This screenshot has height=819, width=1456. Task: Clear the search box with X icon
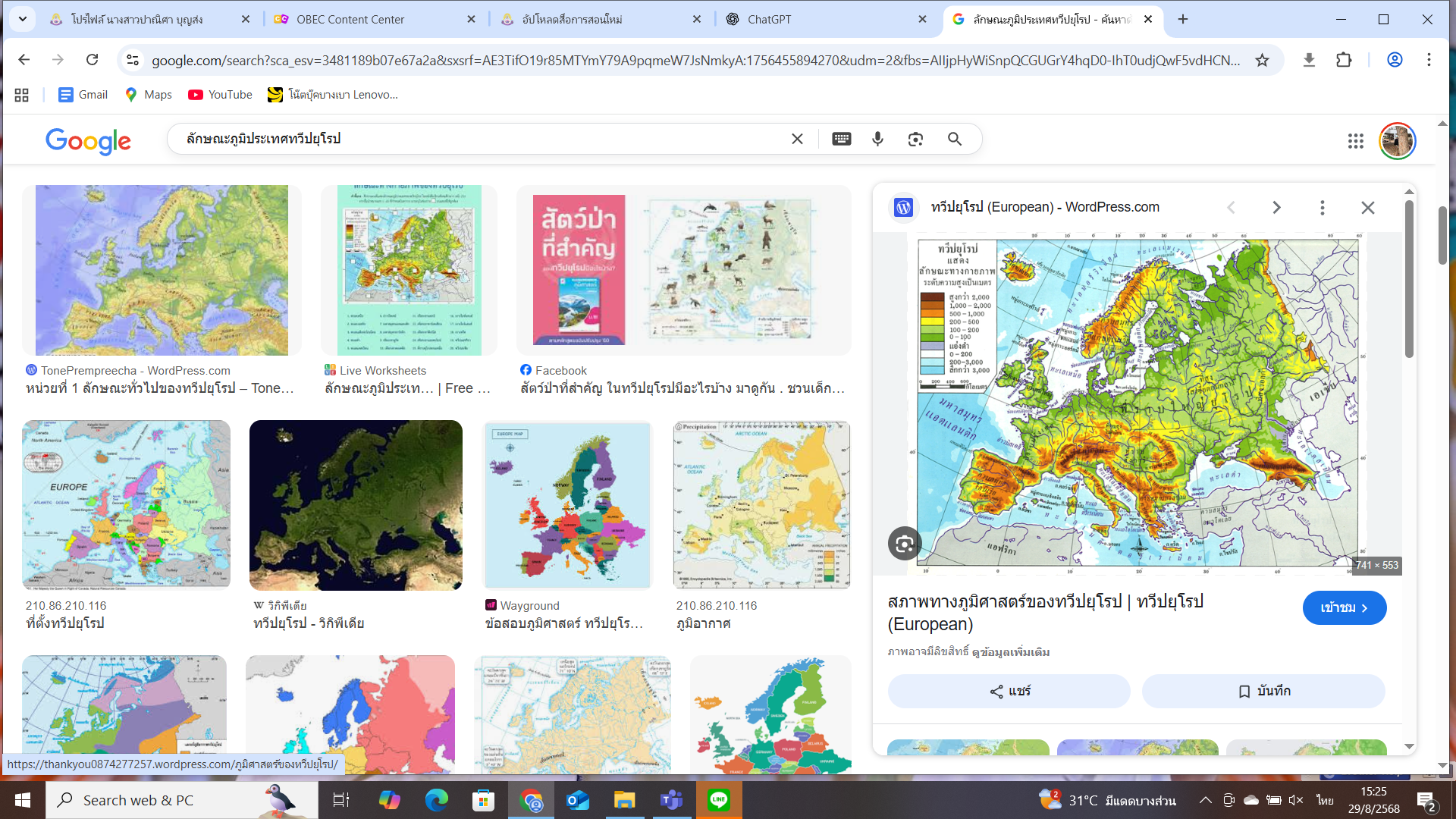coord(797,139)
